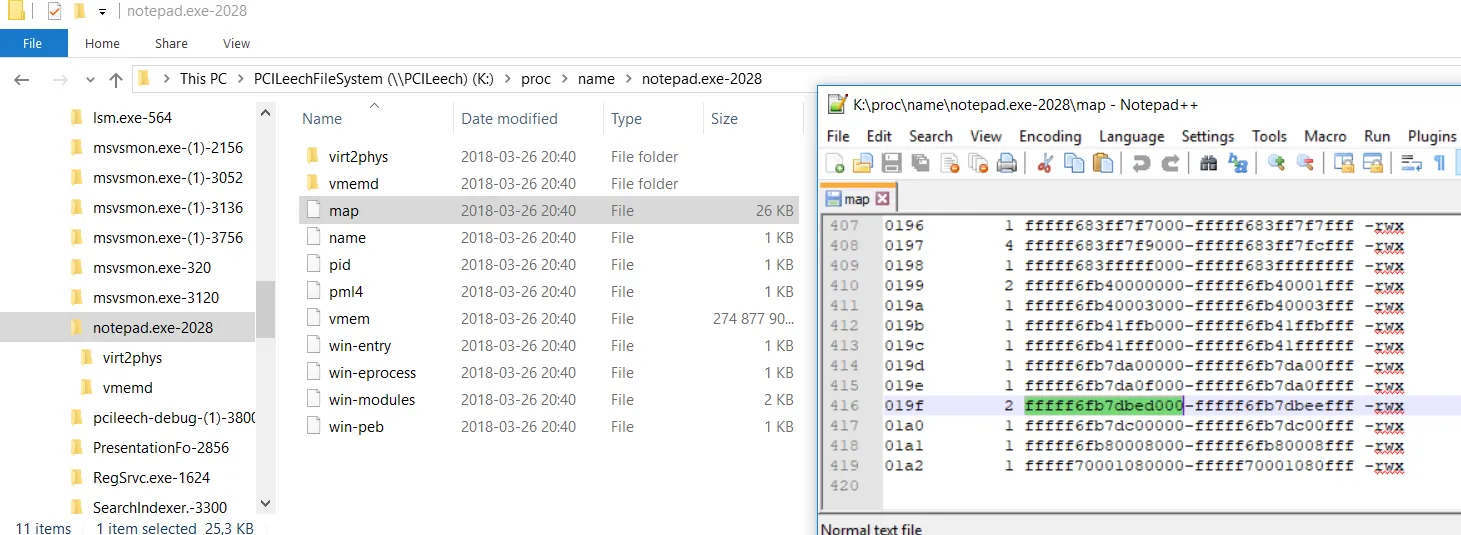The height and width of the screenshot is (535, 1461).
Task: Select the win-modules file in the list
Action: [x=371, y=399]
